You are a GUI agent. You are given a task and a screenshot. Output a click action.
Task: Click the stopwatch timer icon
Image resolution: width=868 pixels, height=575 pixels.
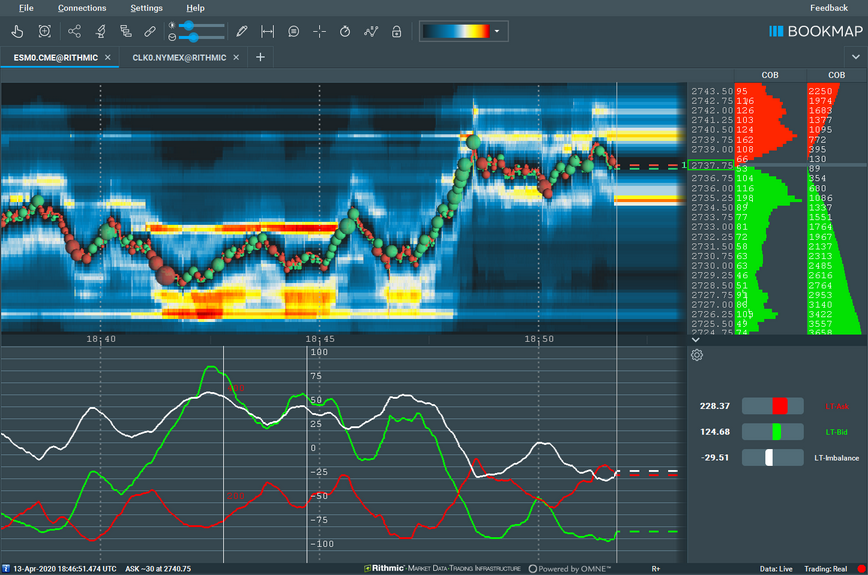[345, 32]
